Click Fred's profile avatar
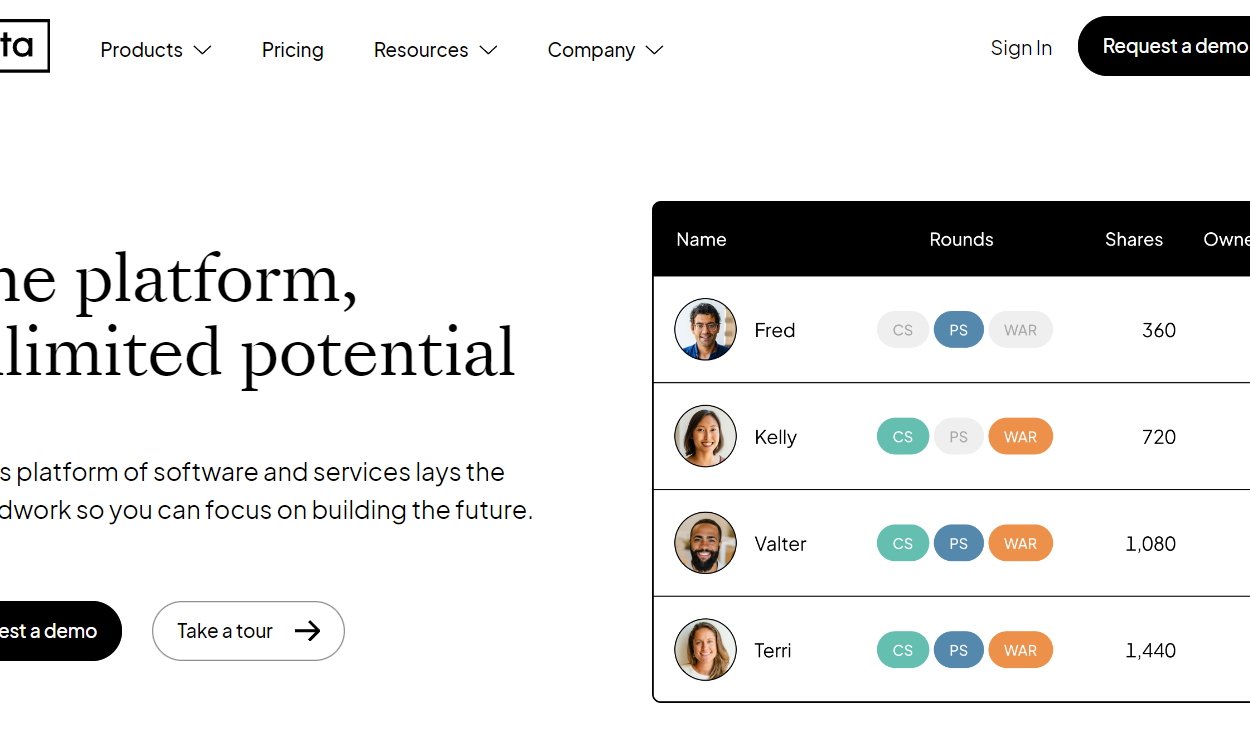The width and height of the screenshot is (1250, 730). 705,329
